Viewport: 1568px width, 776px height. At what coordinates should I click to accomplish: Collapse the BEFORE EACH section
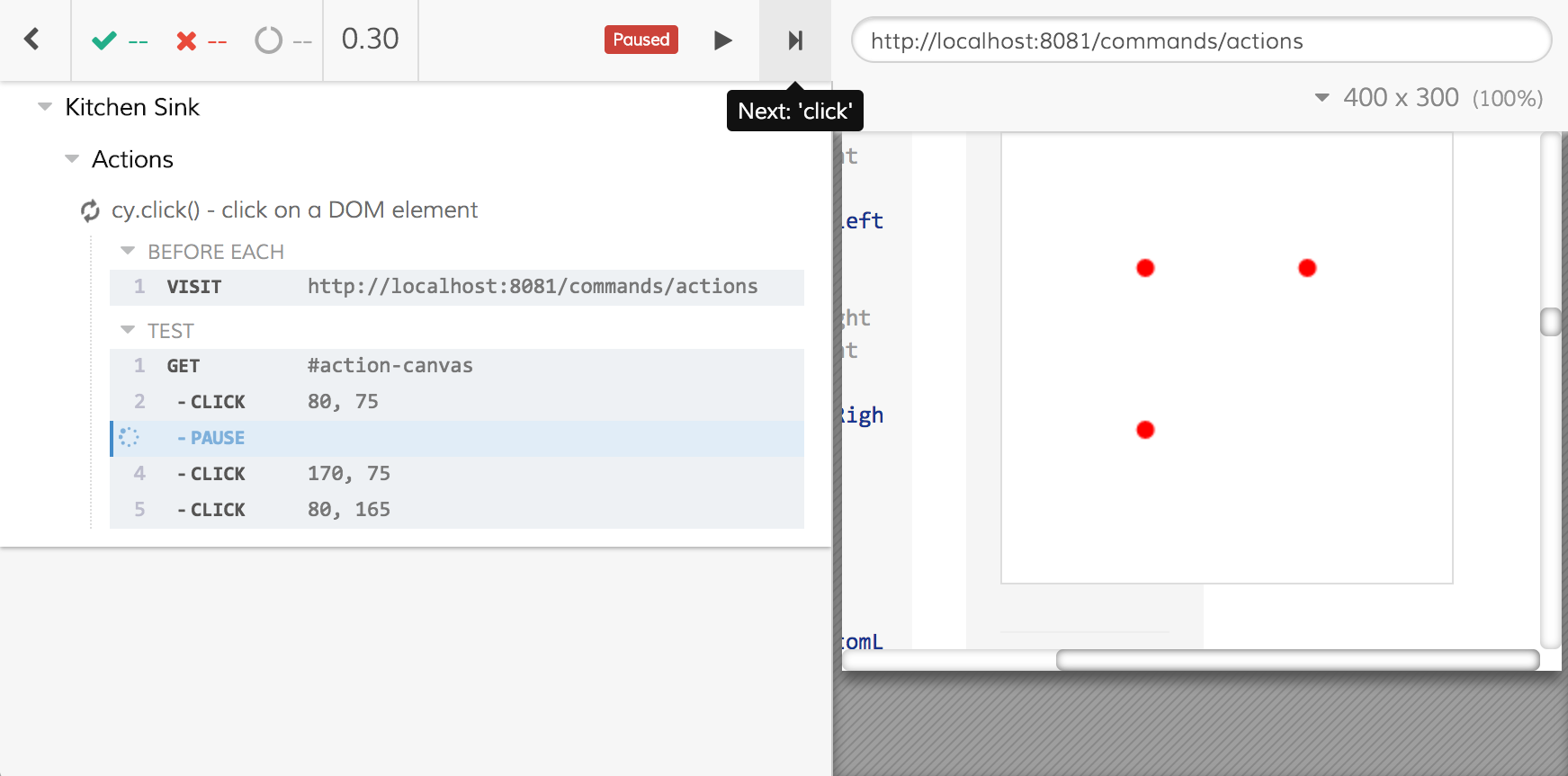(128, 252)
